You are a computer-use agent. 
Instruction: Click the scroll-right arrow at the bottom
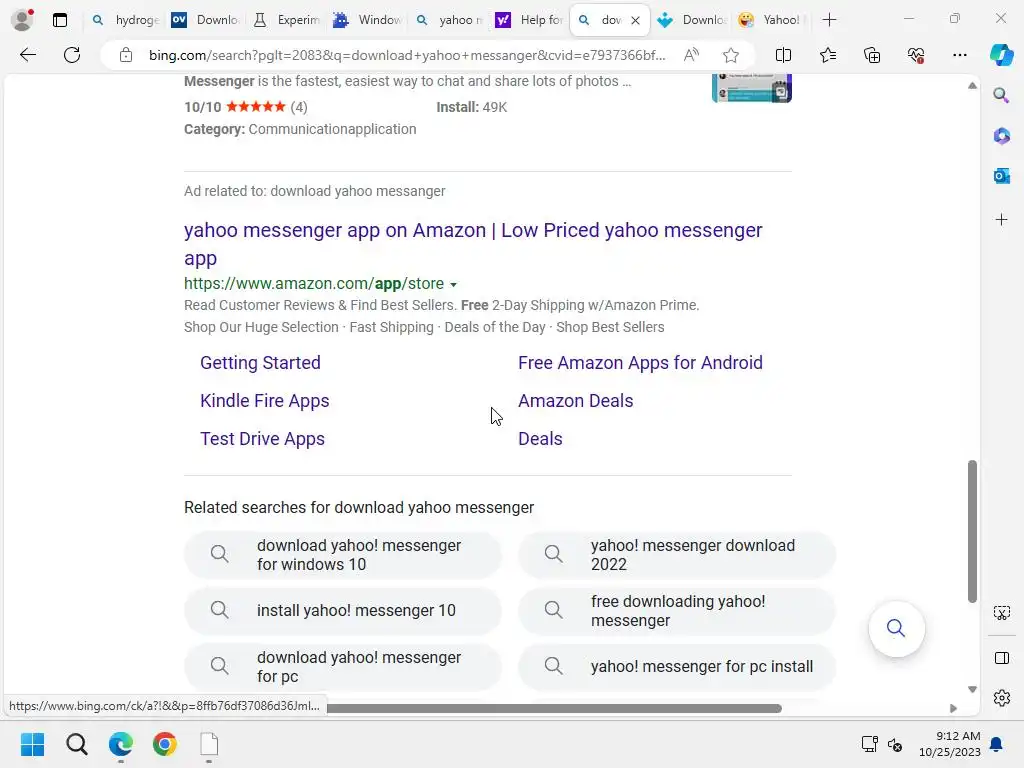pos(953,709)
